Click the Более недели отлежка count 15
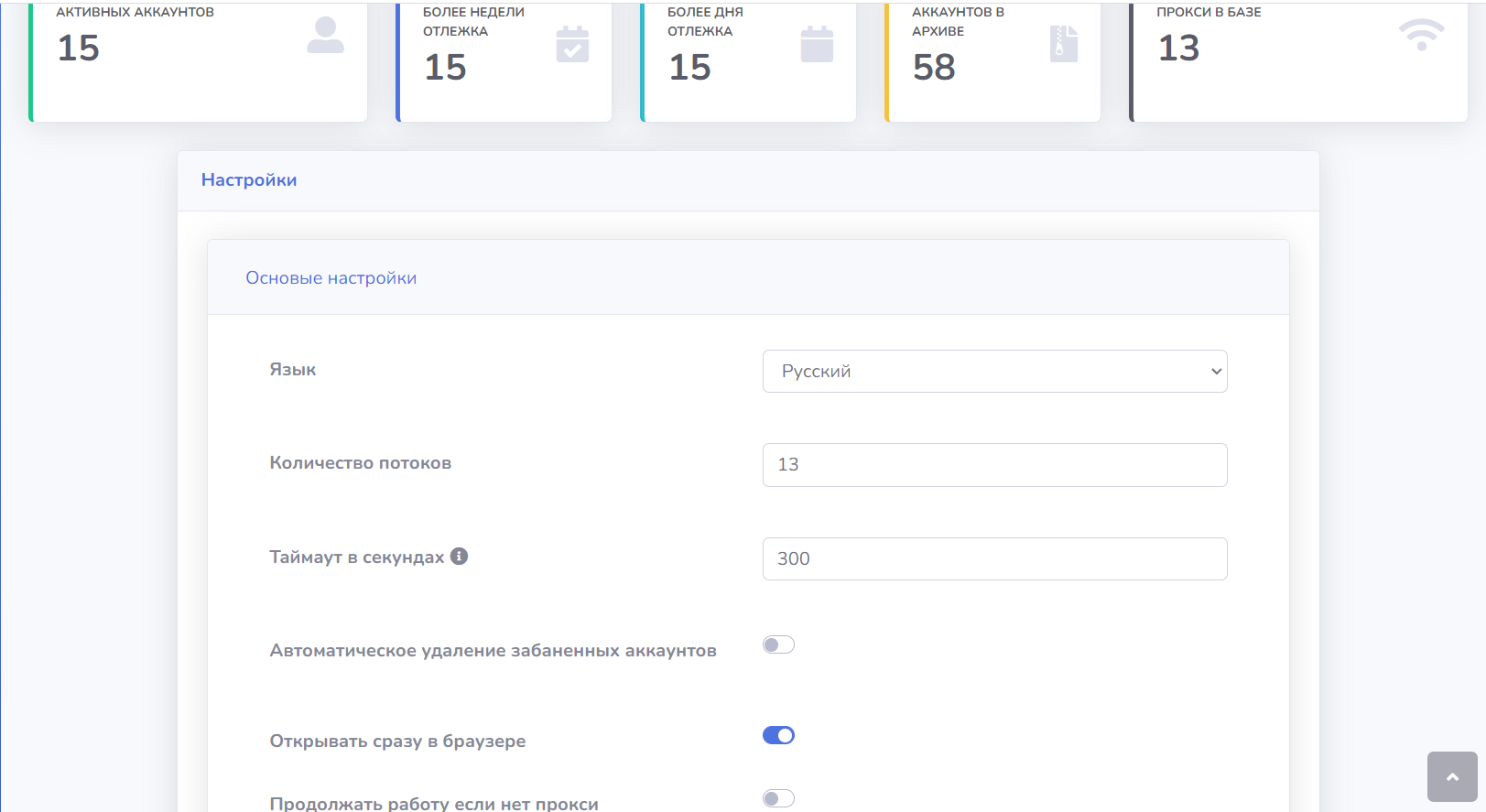1486x812 pixels. [x=445, y=68]
